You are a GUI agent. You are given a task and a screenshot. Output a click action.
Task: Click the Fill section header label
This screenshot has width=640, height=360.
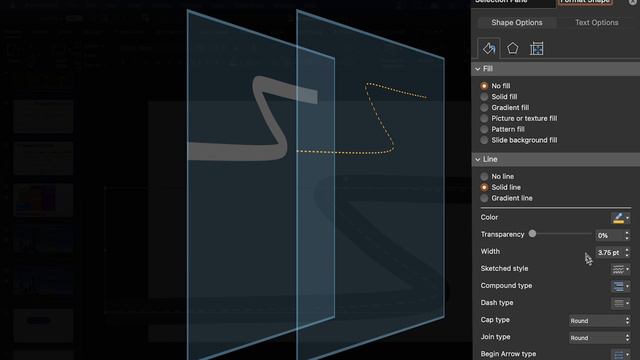488,69
